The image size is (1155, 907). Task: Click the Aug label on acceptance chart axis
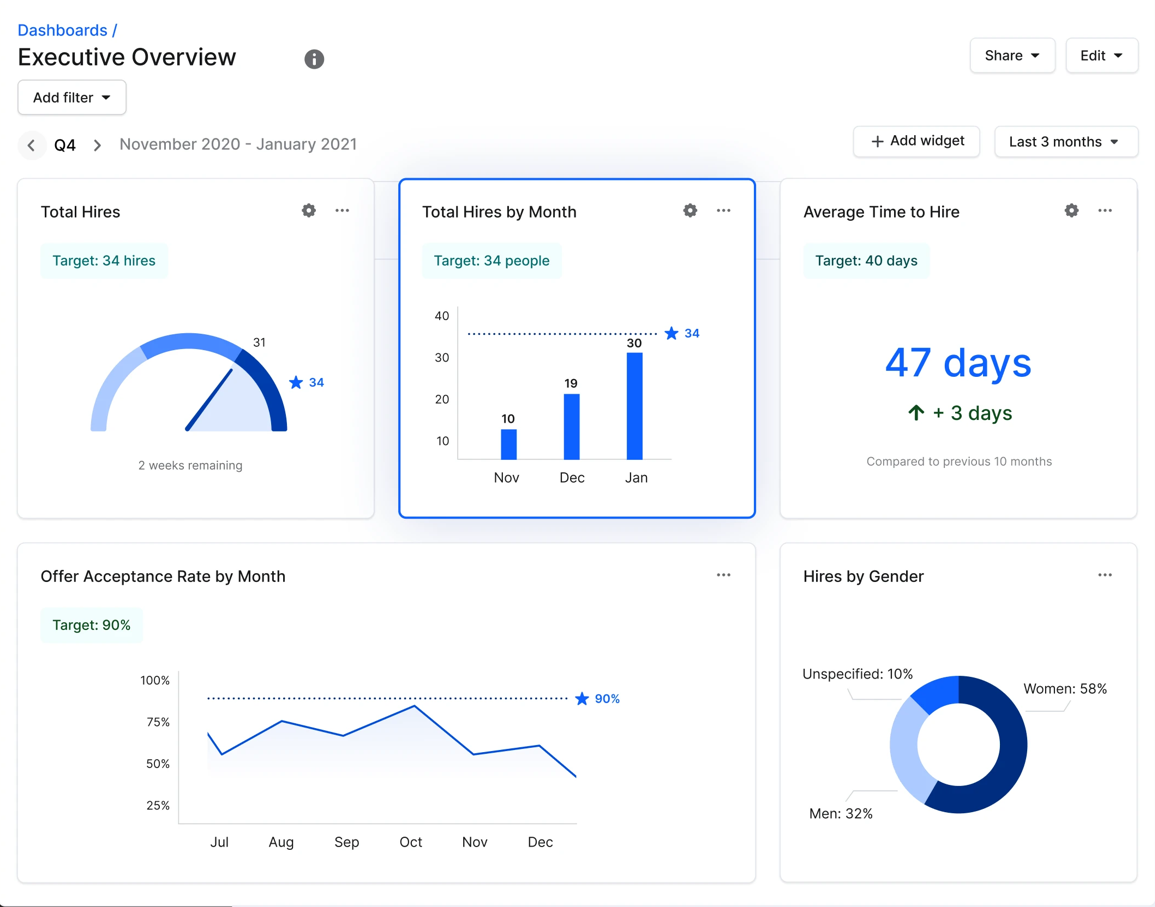click(281, 842)
